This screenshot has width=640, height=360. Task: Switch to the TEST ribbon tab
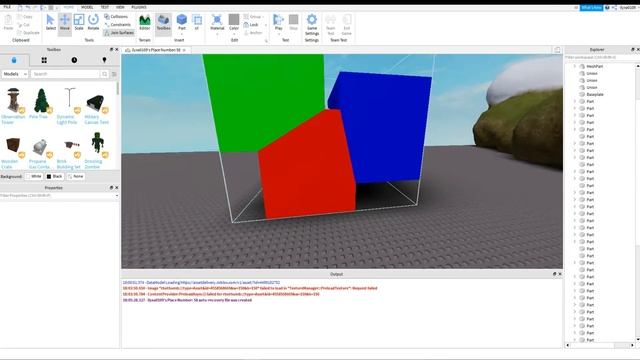tap(105, 7)
